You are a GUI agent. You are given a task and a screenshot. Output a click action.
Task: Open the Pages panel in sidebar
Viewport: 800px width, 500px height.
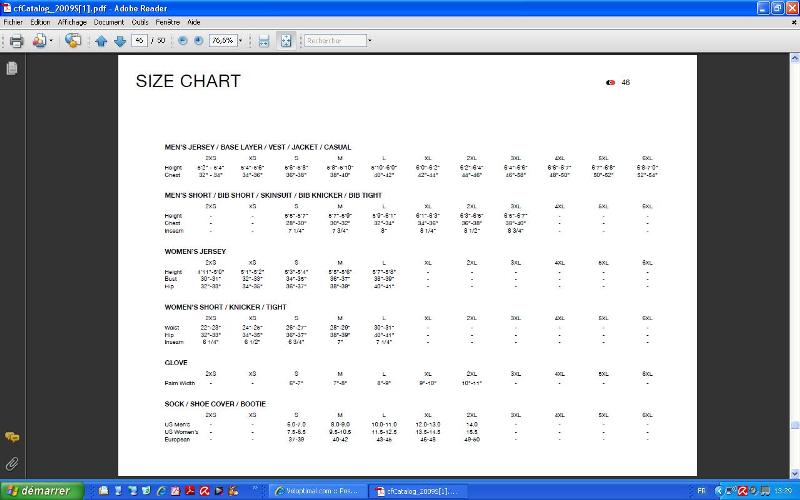12,68
